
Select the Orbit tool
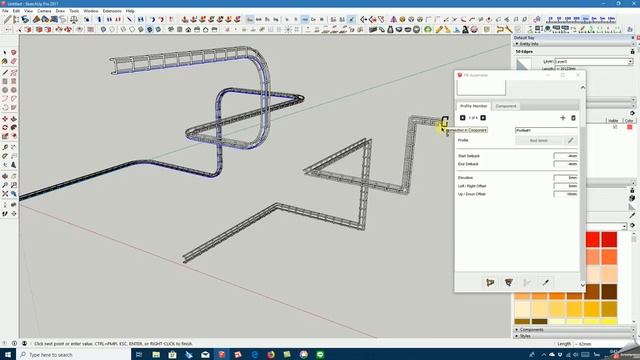click(5, 176)
